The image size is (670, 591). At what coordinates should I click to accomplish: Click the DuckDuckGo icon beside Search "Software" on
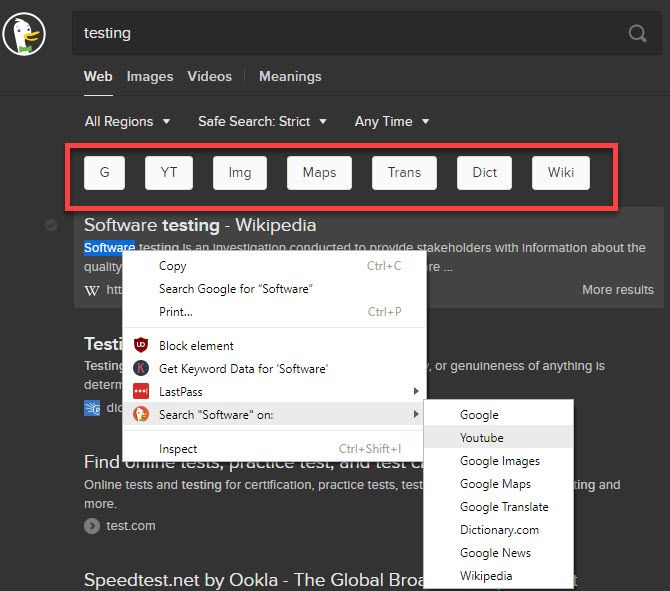tap(141, 414)
